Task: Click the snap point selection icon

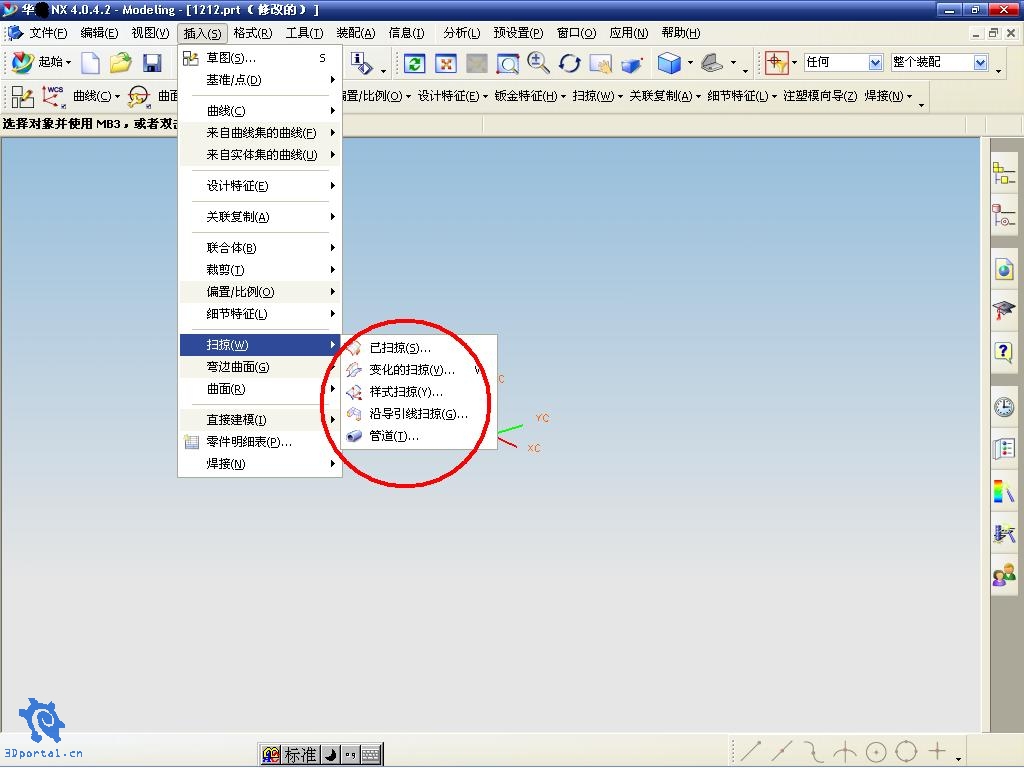Action: [776, 63]
